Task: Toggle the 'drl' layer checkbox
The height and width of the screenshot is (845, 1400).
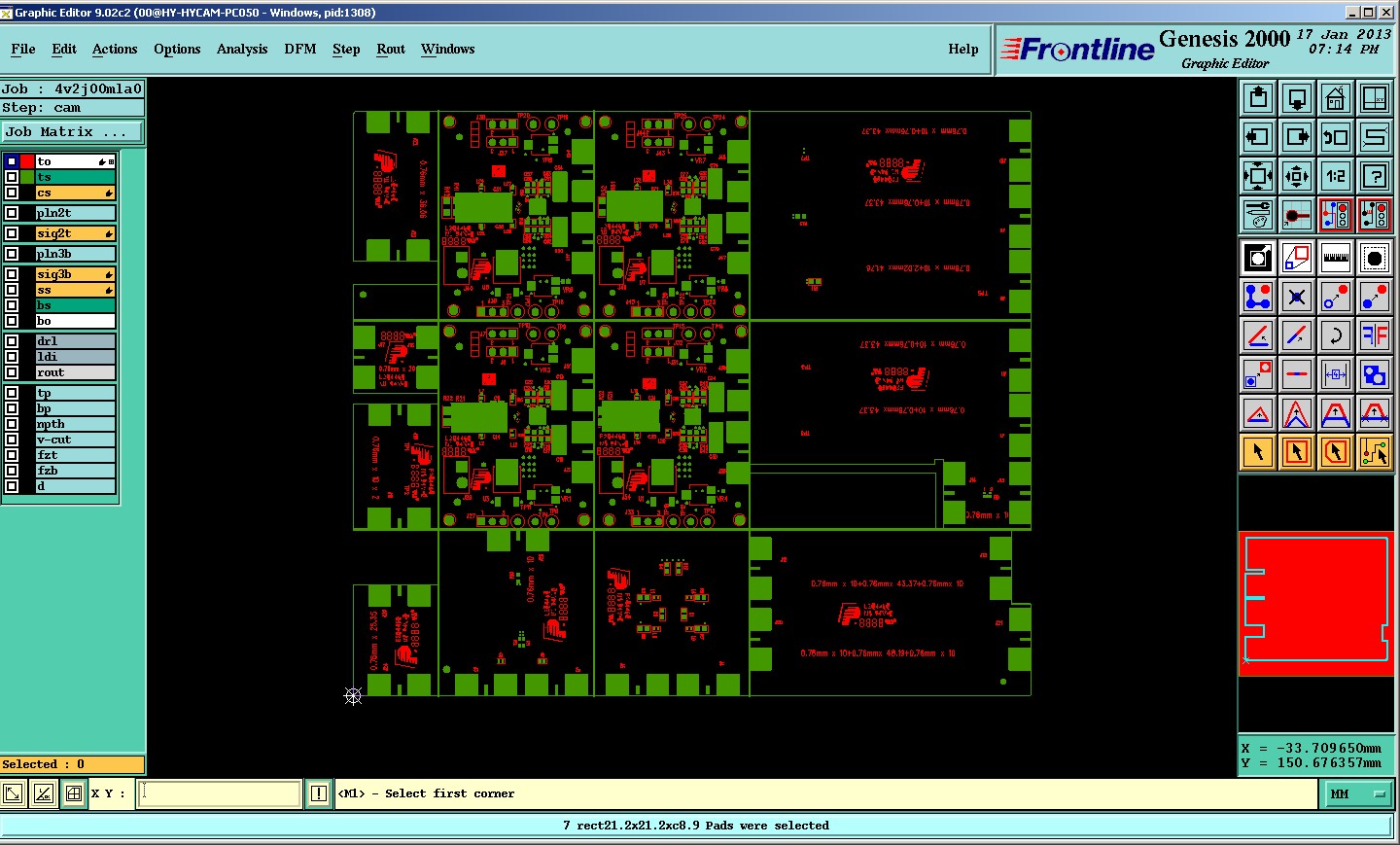Action: pyautogui.click(x=12, y=341)
